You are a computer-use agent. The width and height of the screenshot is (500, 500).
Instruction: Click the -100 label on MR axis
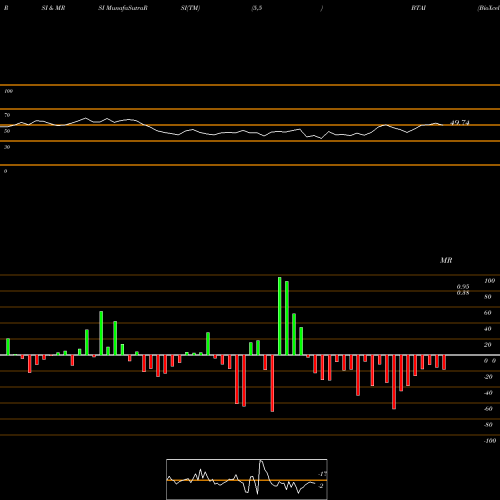(490, 441)
